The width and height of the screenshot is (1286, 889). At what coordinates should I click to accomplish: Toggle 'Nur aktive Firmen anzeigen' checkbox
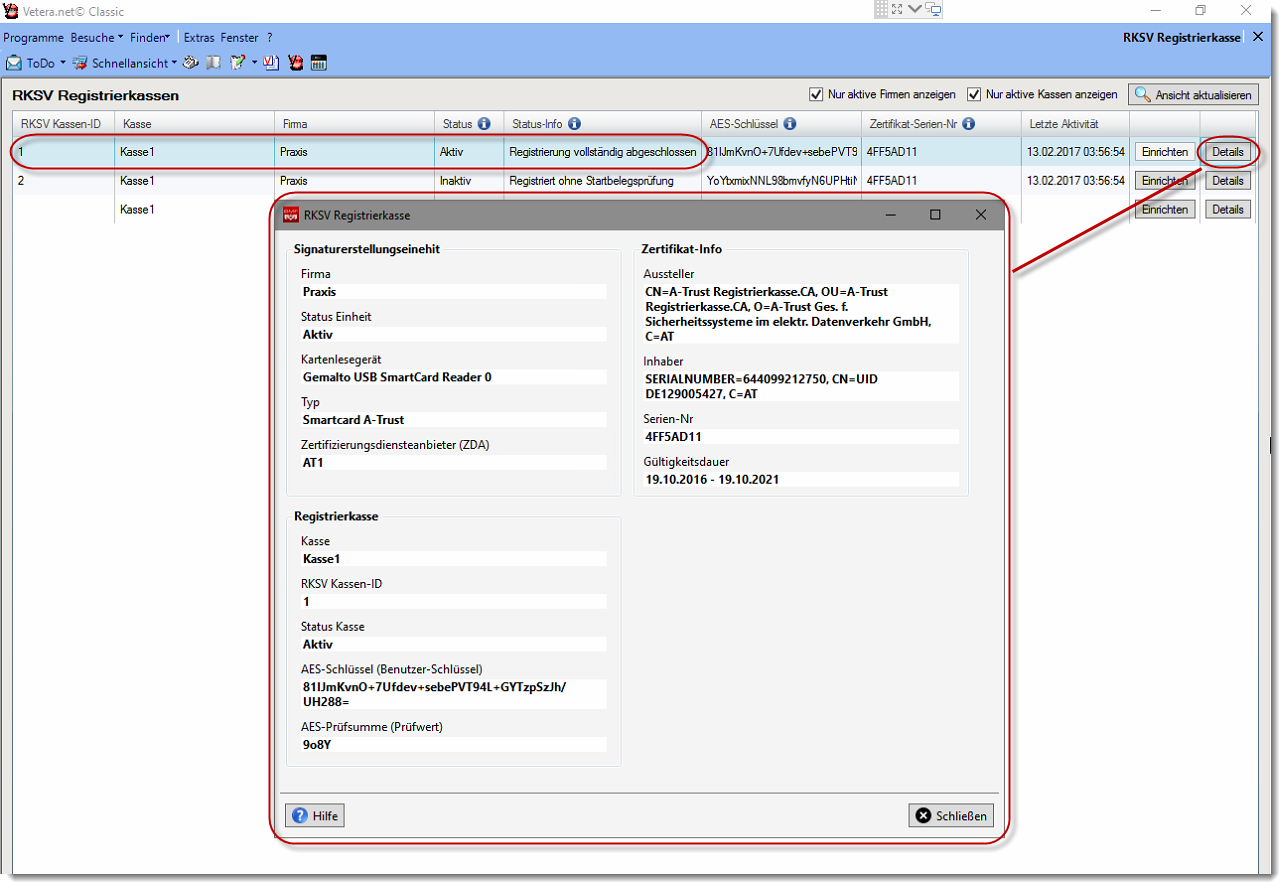coord(817,95)
